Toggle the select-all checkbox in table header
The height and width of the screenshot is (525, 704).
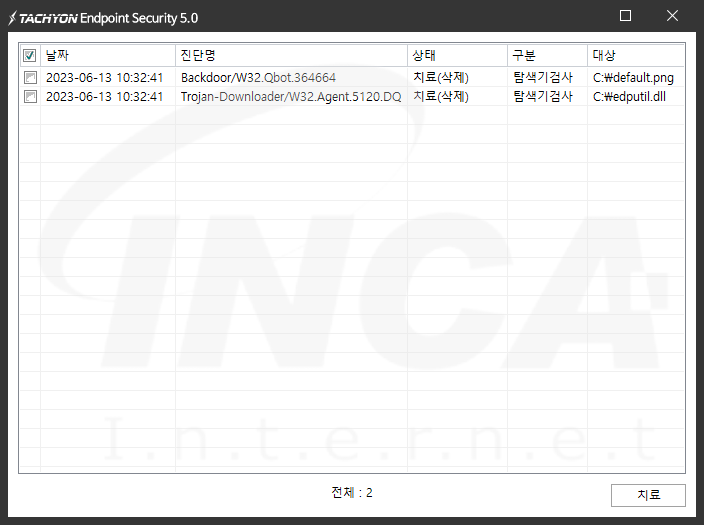[x=30, y=56]
